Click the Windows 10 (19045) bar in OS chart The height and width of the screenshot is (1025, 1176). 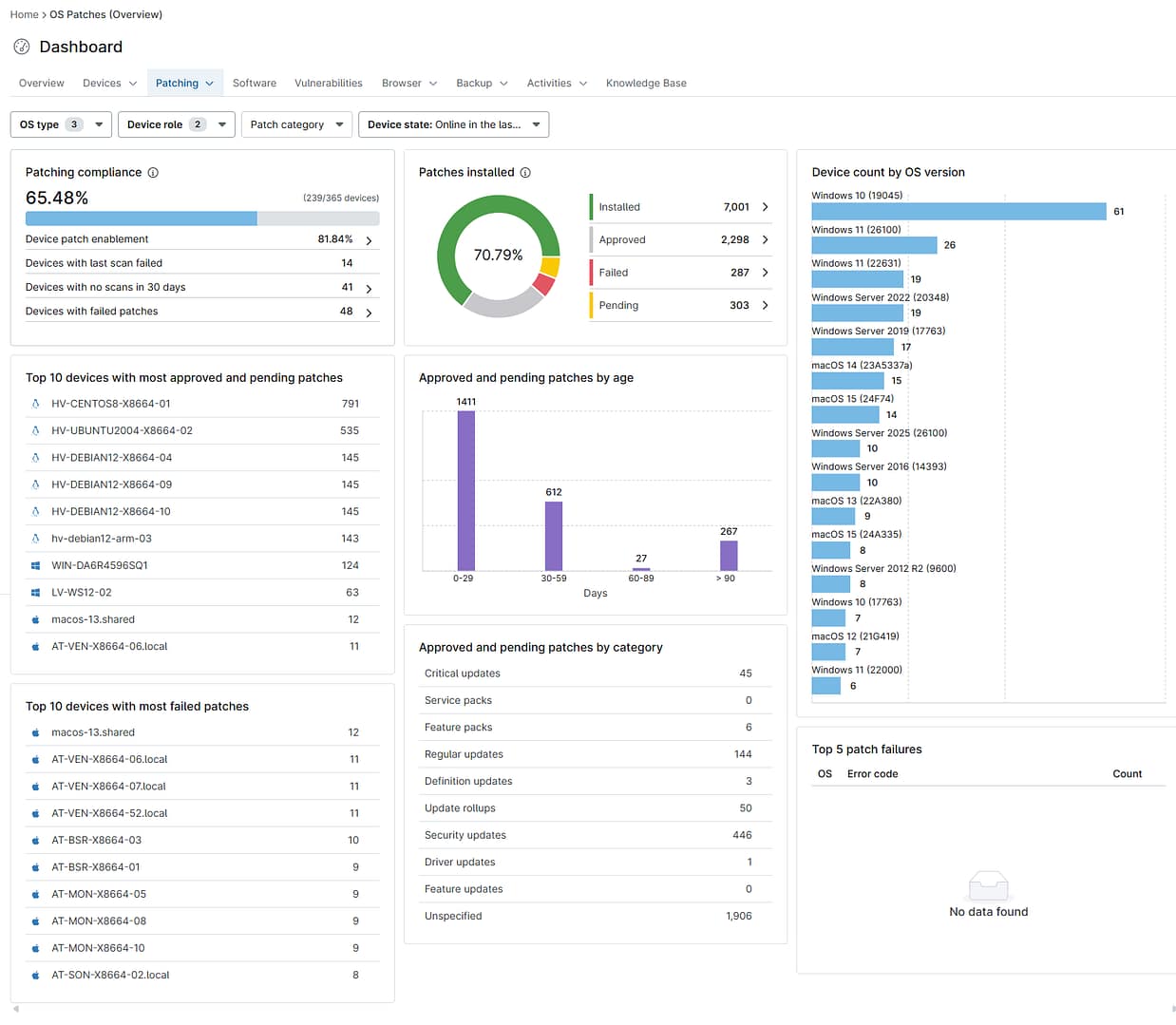tap(958, 211)
